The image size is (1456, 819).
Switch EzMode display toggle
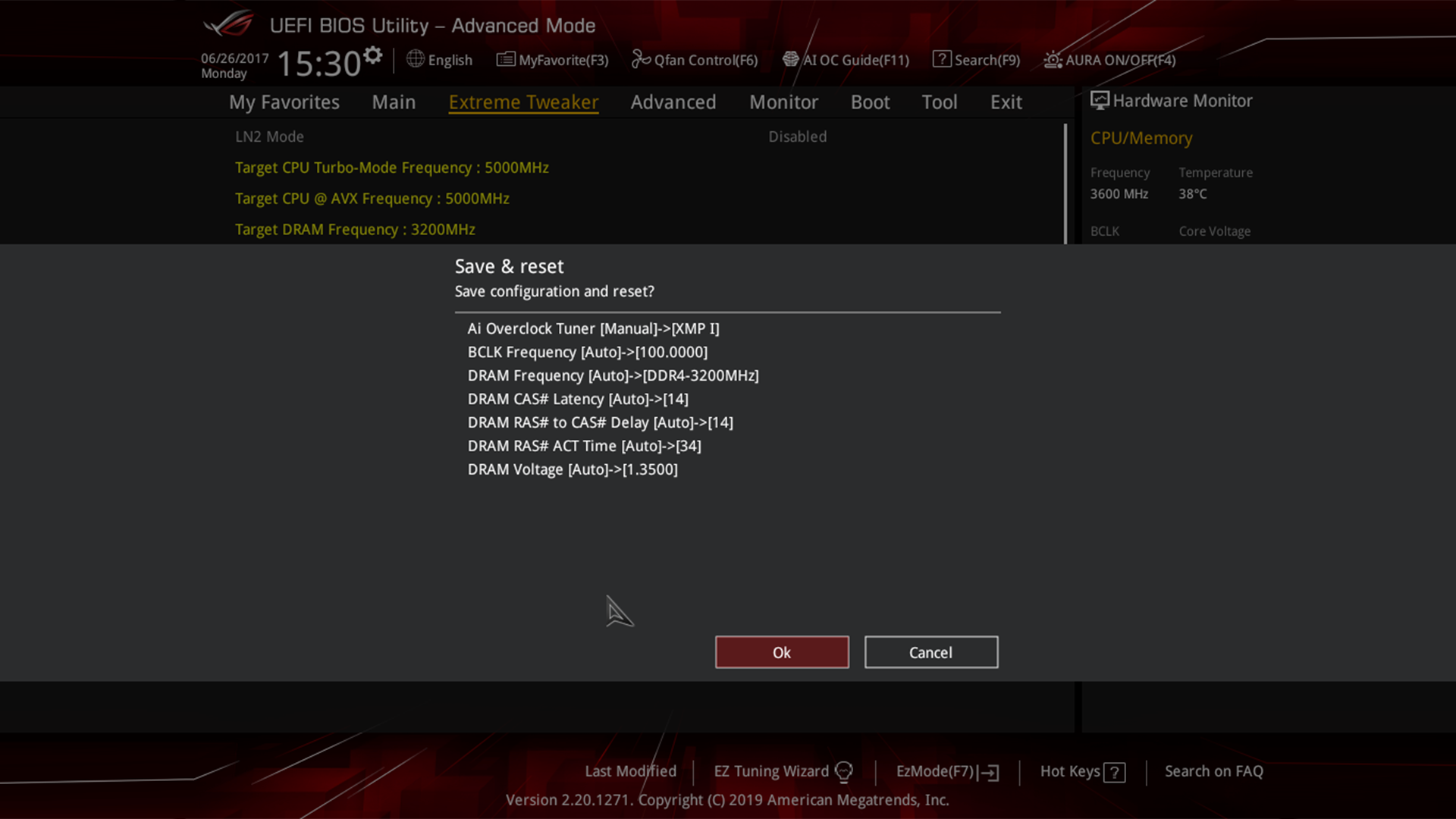(947, 771)
